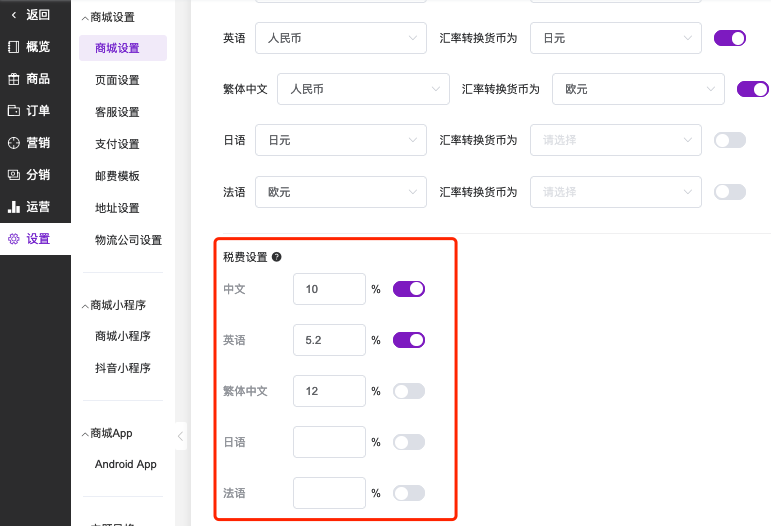Click the 税费设置 help question icon
The image size is (771, 526).
pyautogui.click(x=277, y=257)
